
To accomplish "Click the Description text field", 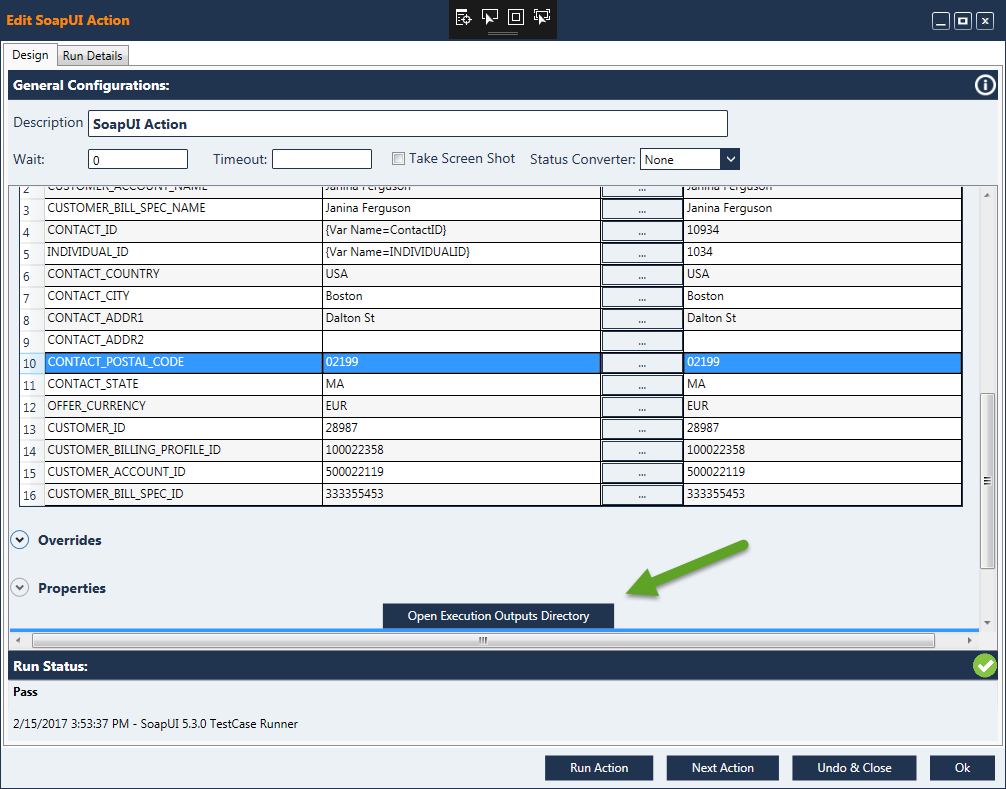I will pyautogui.click(x=408, y=124).
